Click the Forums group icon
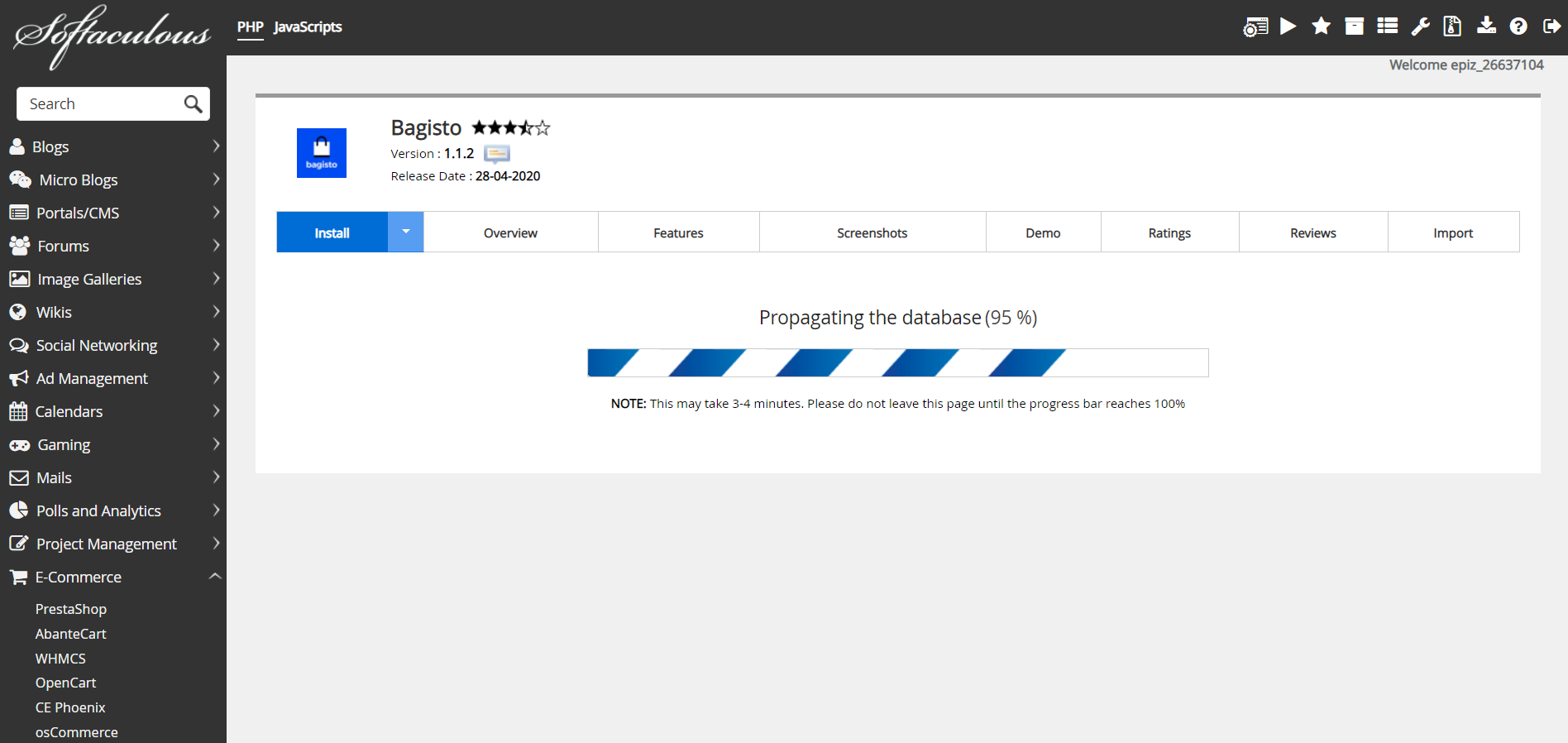The height and width of the screenshot is (743, 1568). [x=19, y=246]
